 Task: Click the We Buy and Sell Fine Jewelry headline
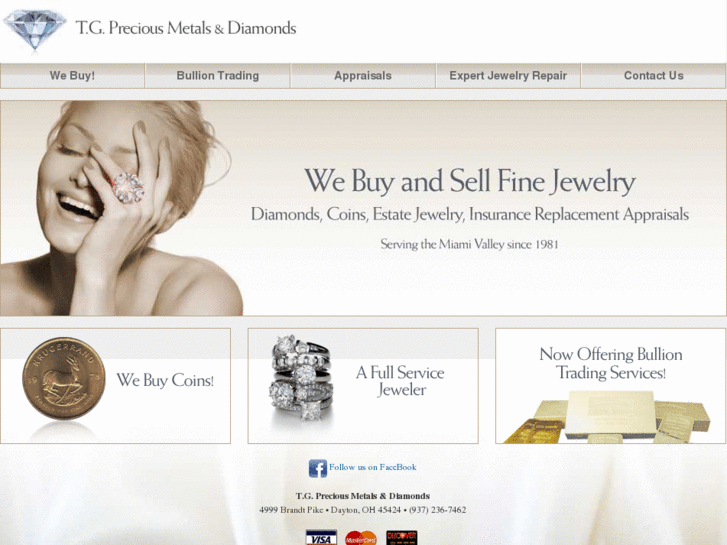click(x=470, y=181)
